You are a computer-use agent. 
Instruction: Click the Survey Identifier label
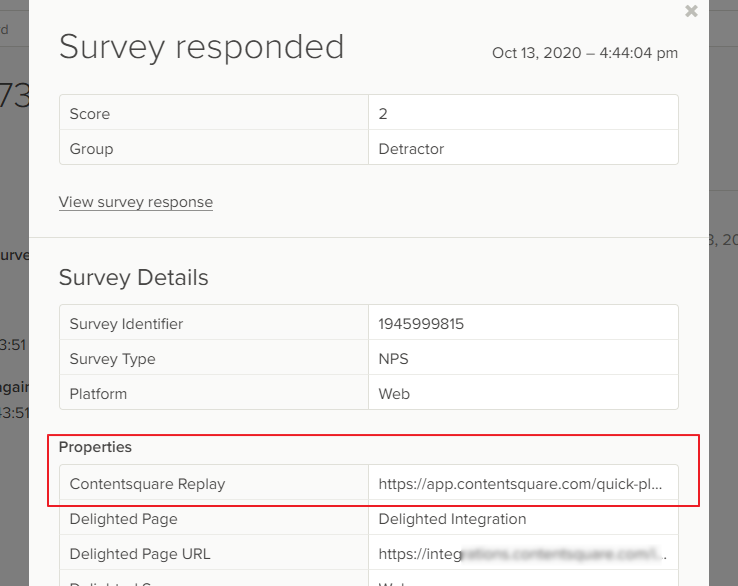pyautogui.click(x=126, y=324)
